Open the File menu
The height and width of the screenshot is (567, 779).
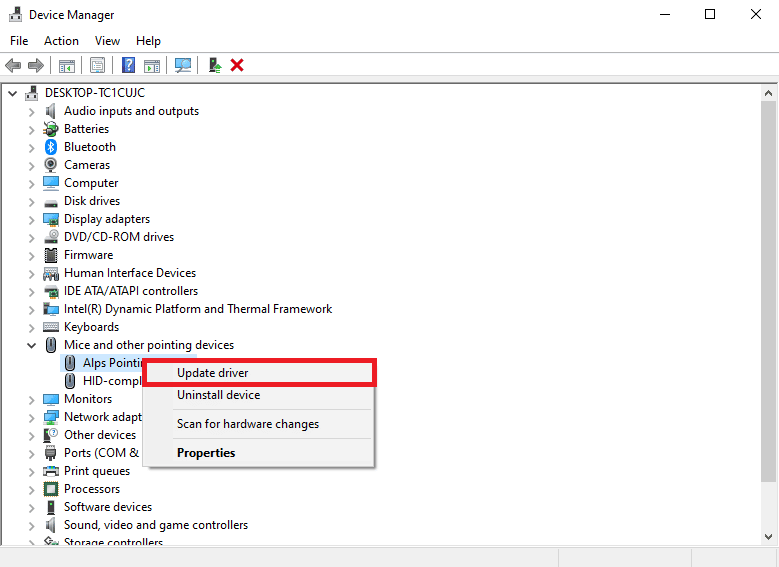[x=19, y=41]
